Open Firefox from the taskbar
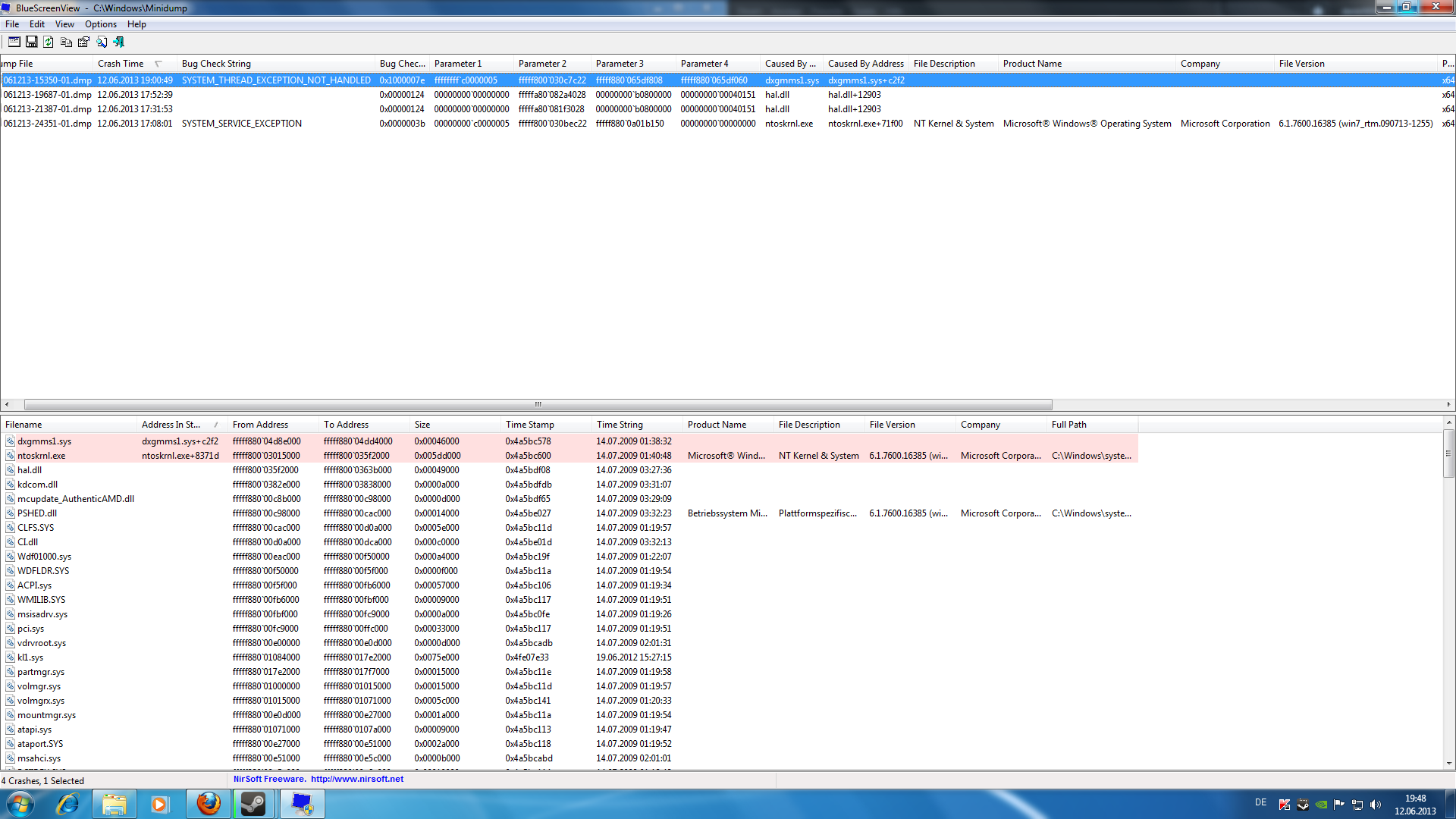This screenshot has width=1456, height=819. tap(209, 804)
